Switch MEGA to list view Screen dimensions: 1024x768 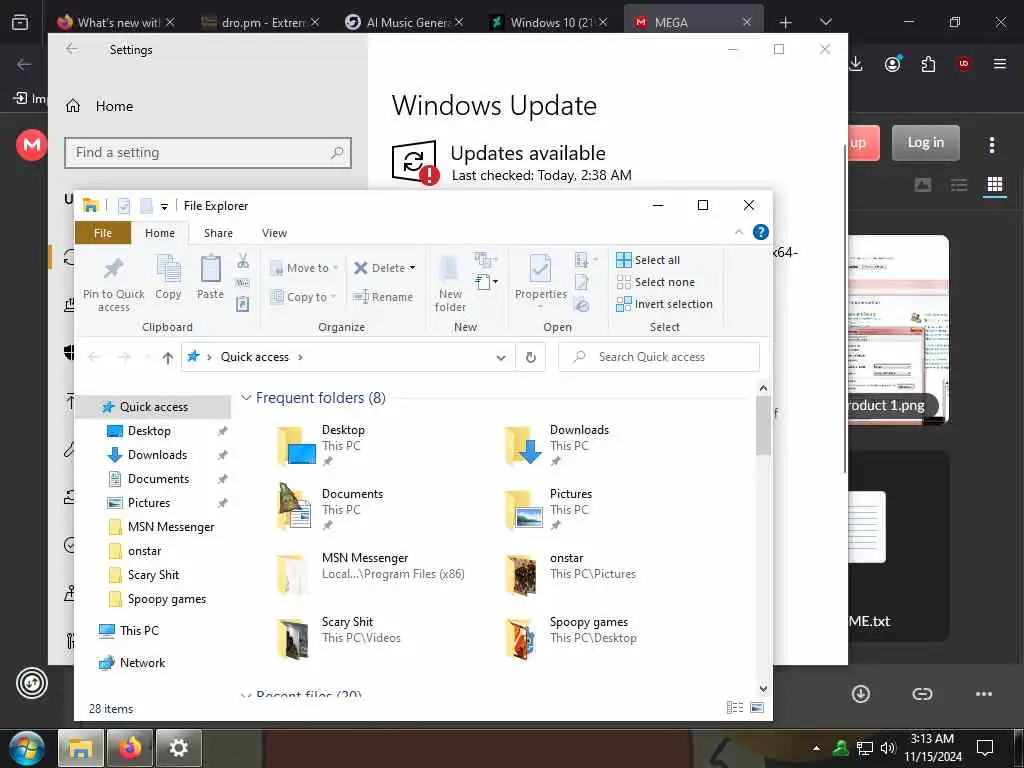(x=959, y=185)
